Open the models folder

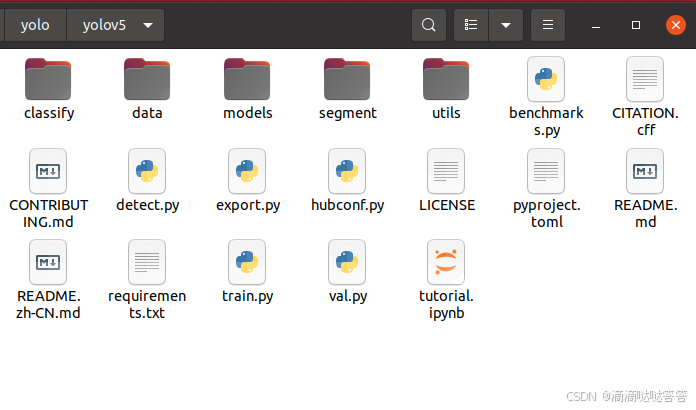point(247,79)
